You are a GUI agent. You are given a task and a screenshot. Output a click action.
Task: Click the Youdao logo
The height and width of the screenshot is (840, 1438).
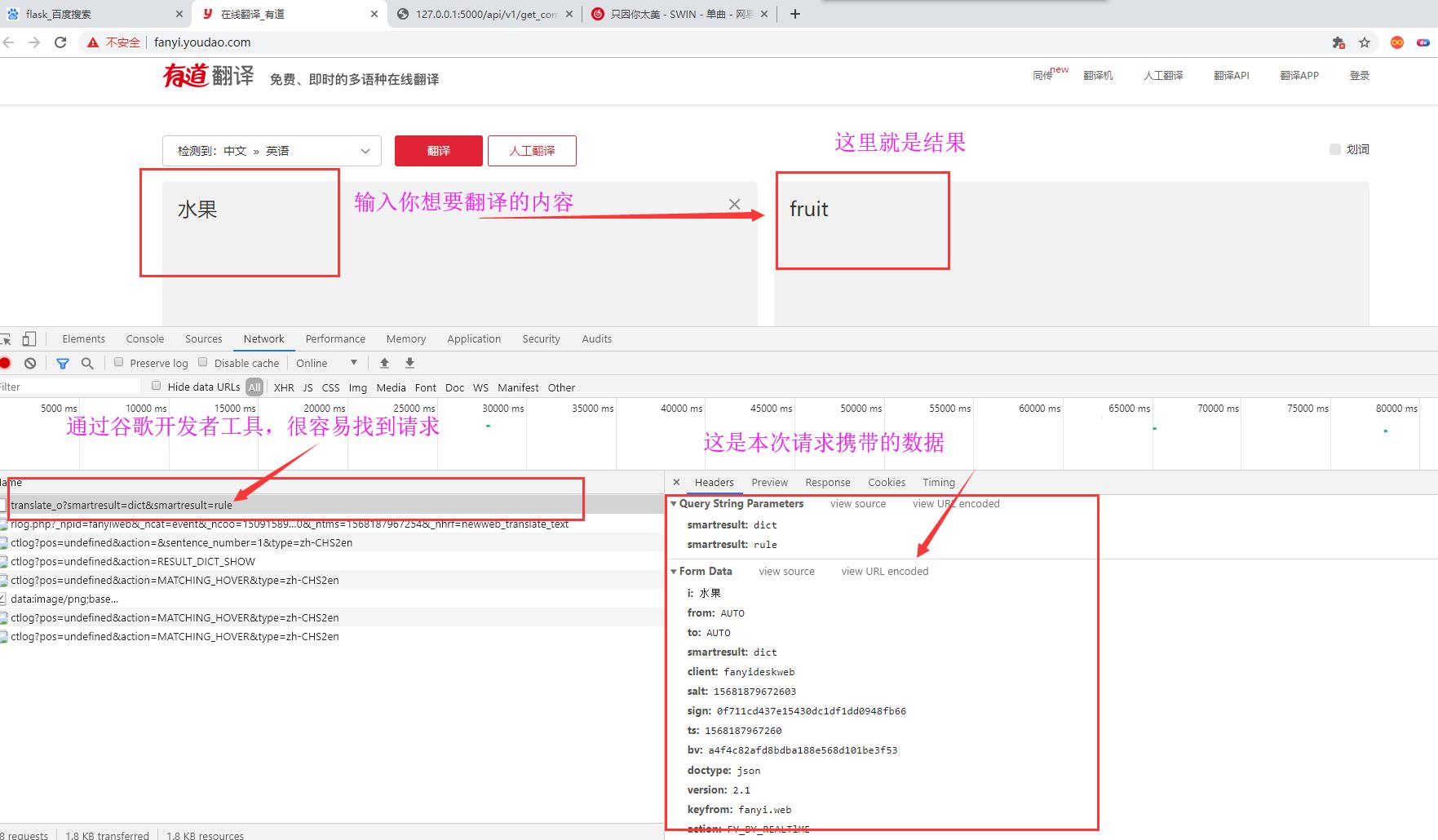(209, 76)
